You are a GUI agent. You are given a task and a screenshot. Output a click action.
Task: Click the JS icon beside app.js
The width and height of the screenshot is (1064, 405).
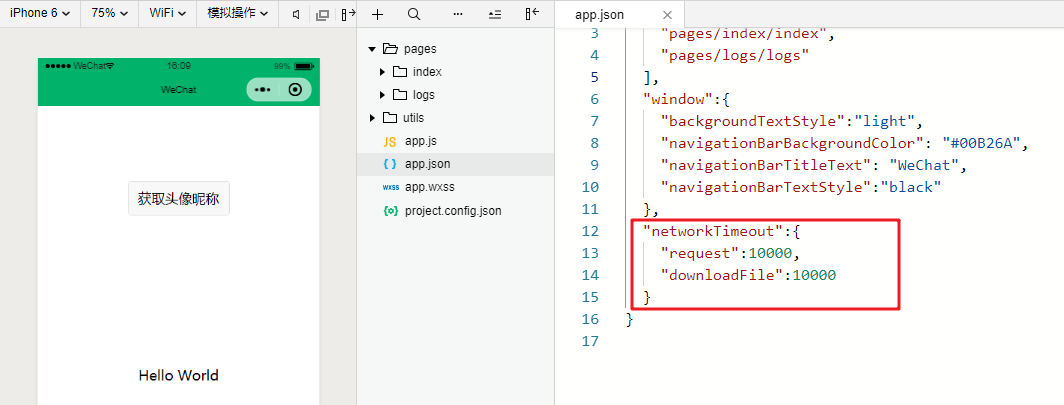tap(390, 142)
